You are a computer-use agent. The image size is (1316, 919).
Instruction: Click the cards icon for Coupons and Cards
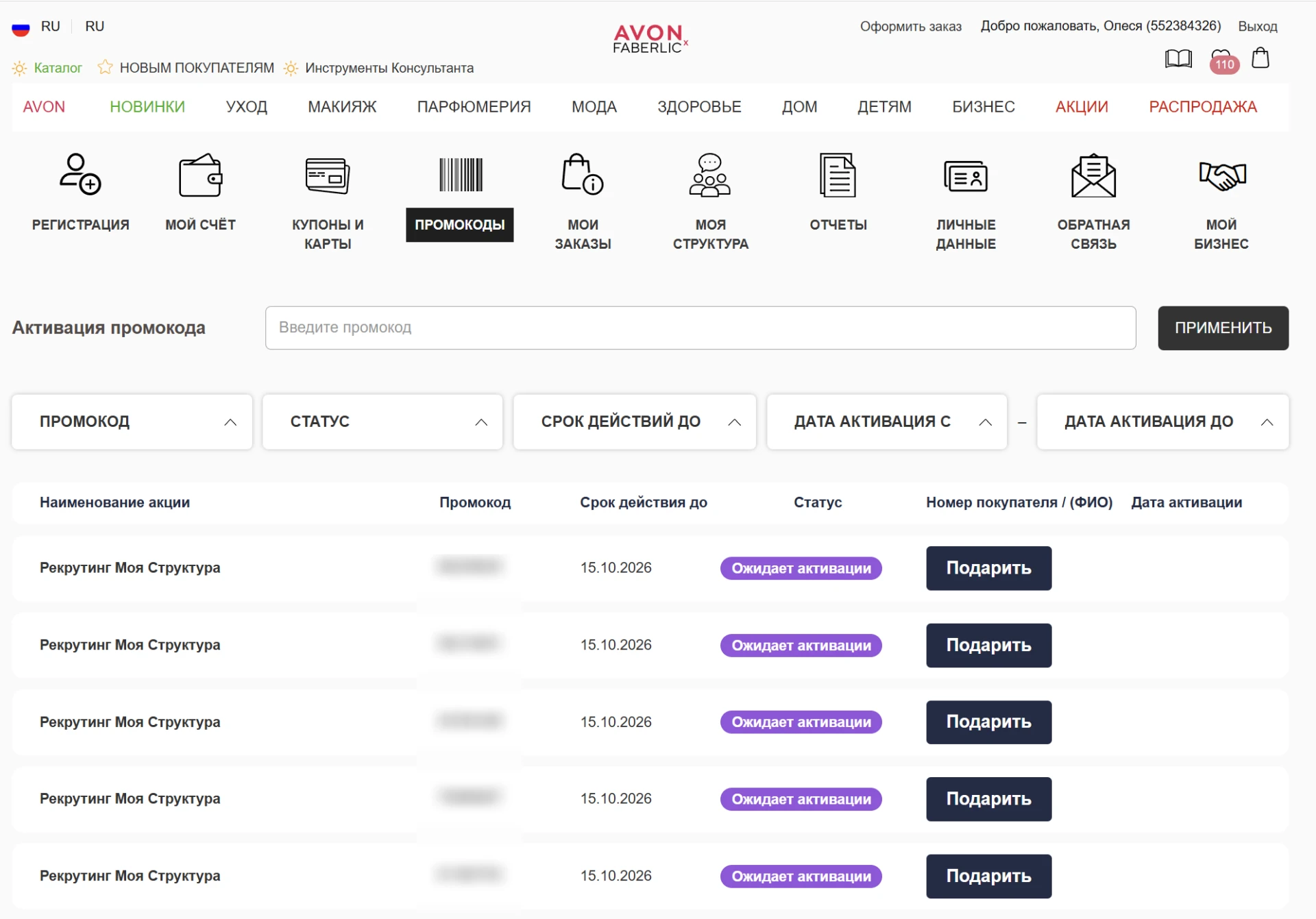328,175
